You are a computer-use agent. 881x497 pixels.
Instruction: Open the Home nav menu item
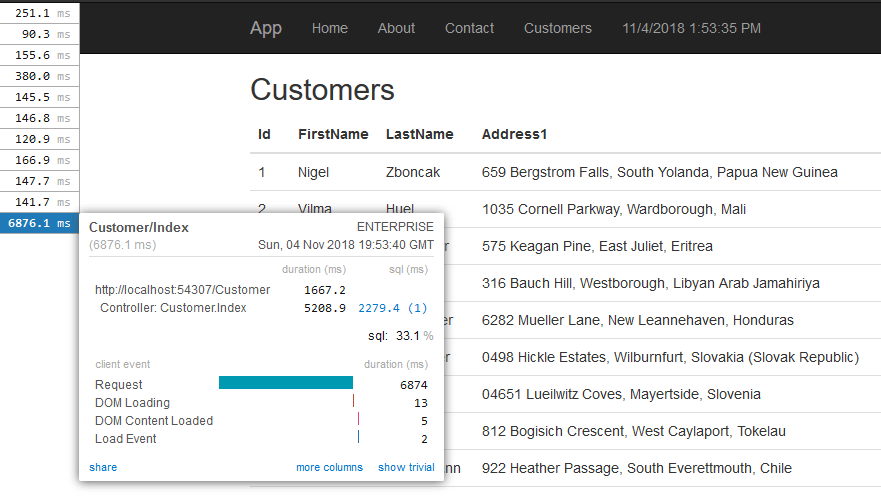pyautogui.click(x=329, y=28)
